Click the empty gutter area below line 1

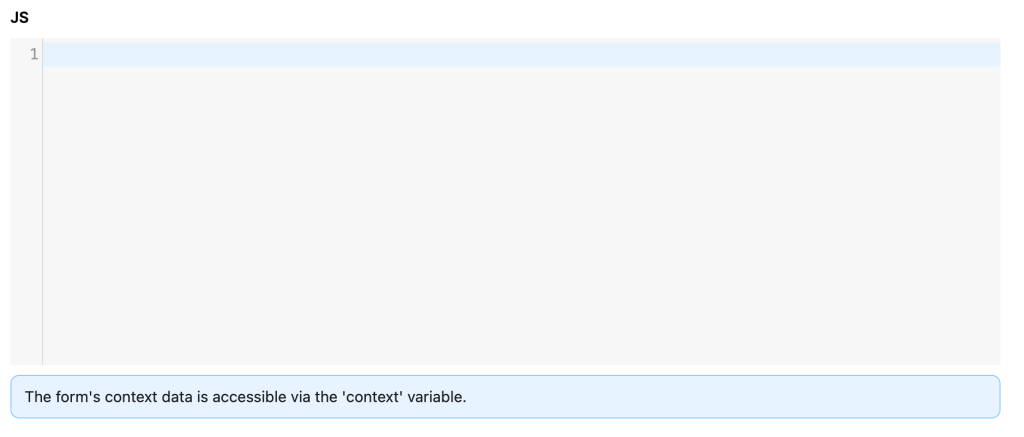tap(26, 216)
